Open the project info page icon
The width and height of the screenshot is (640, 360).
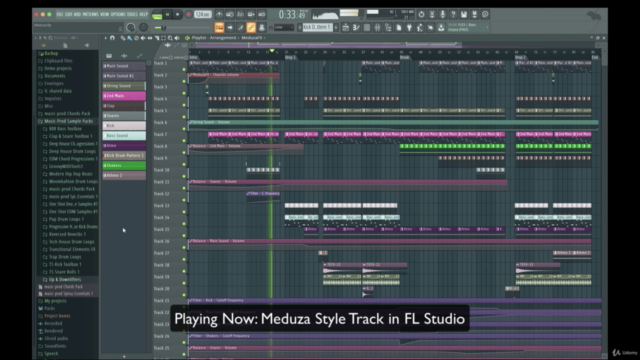point(399,28)
